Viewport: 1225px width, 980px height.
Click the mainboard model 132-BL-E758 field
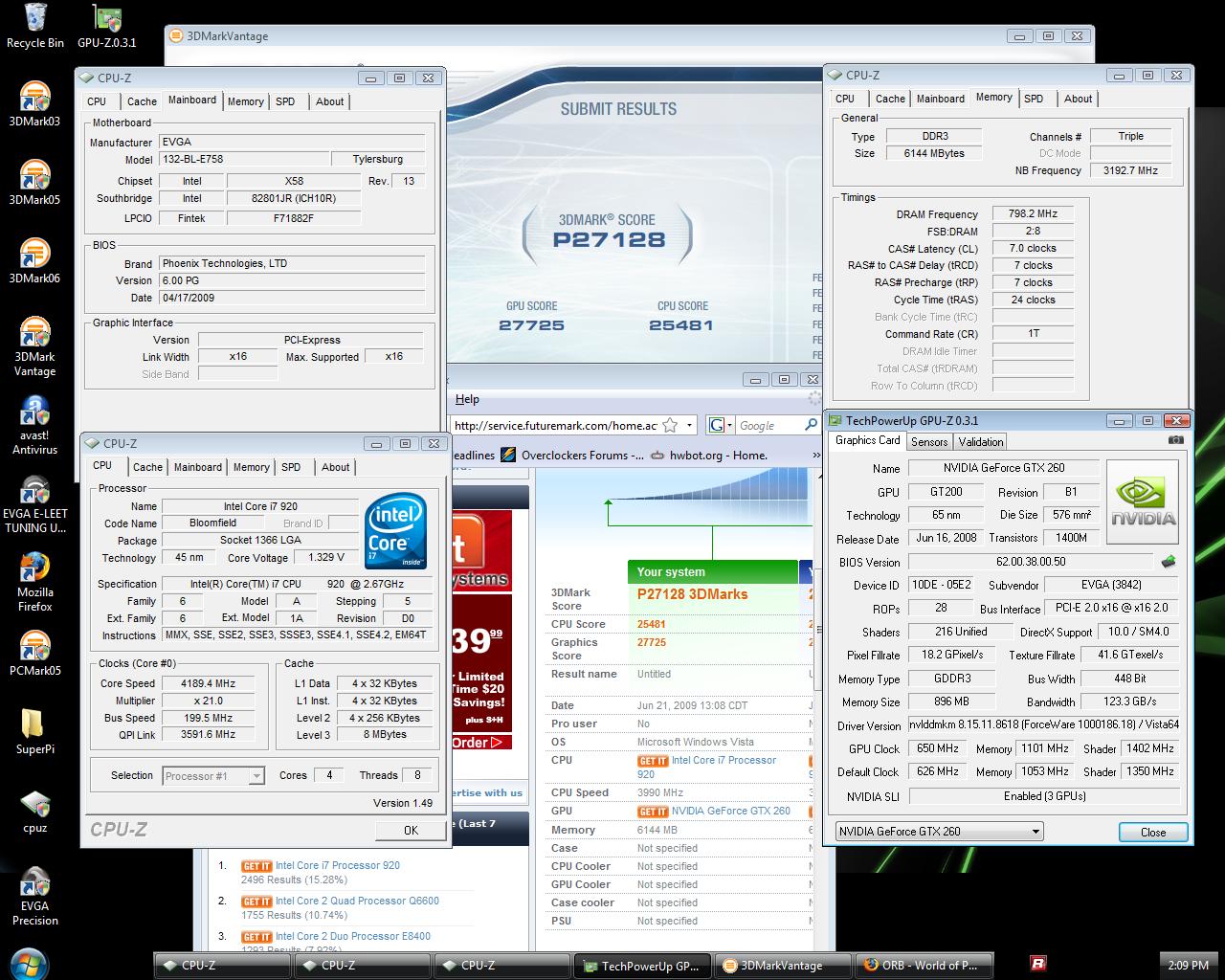tap(242, 160)
